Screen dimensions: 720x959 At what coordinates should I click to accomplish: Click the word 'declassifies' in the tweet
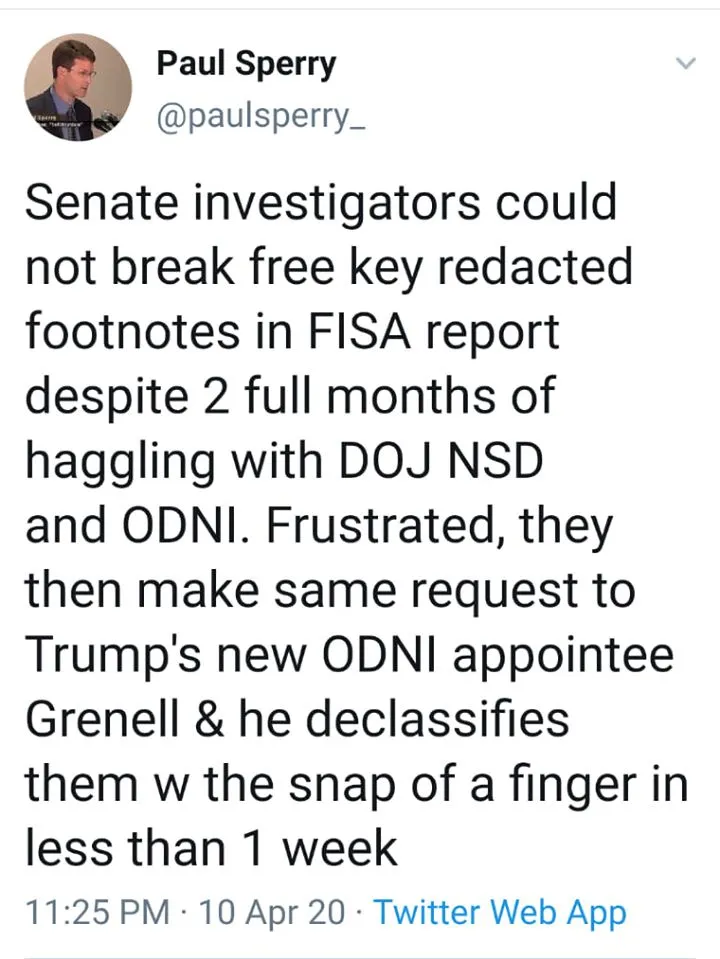pos(437,718)
